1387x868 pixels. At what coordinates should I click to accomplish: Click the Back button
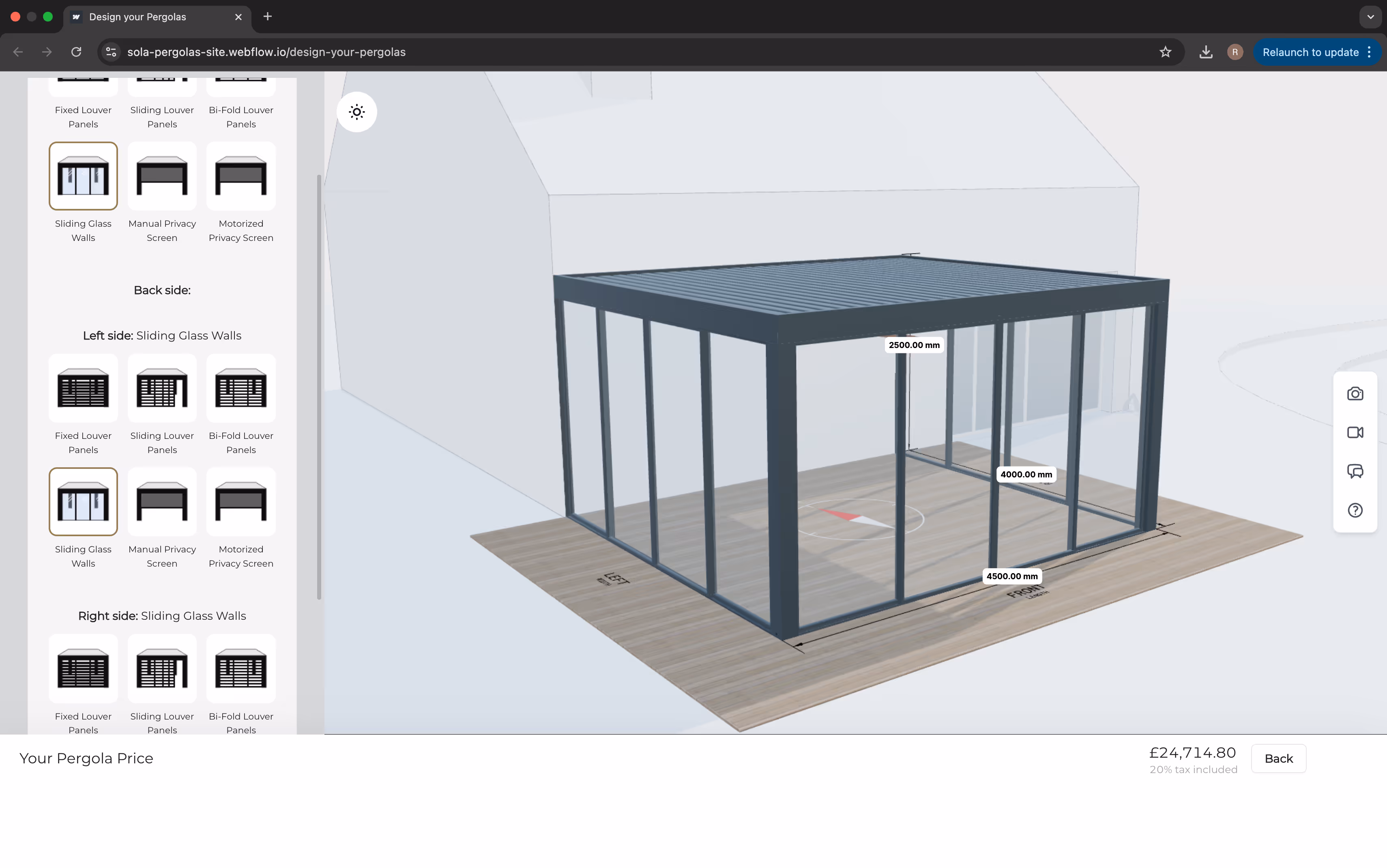coord(1278,758)
